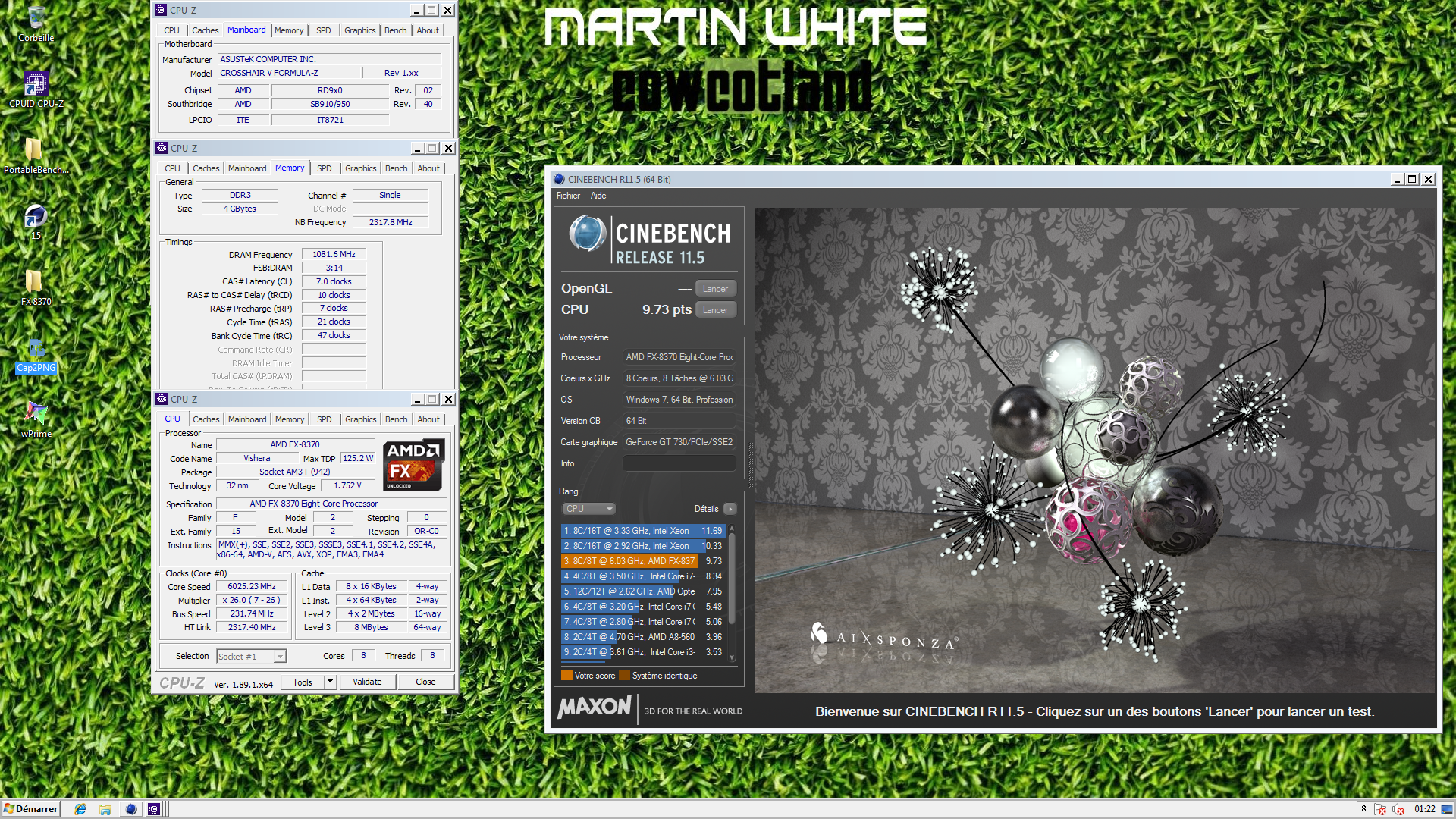Screen dimensions: 1456x819
Task: Click the Core Voltage 1.752 V value
Action: click(x=347, y=485)
